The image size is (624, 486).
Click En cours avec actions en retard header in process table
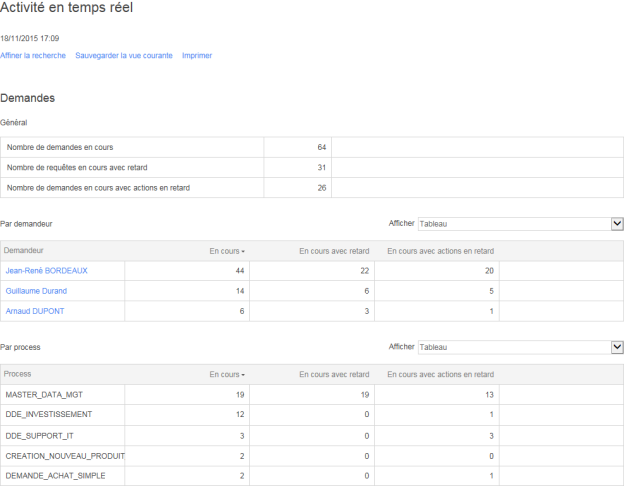coord(440,374)
